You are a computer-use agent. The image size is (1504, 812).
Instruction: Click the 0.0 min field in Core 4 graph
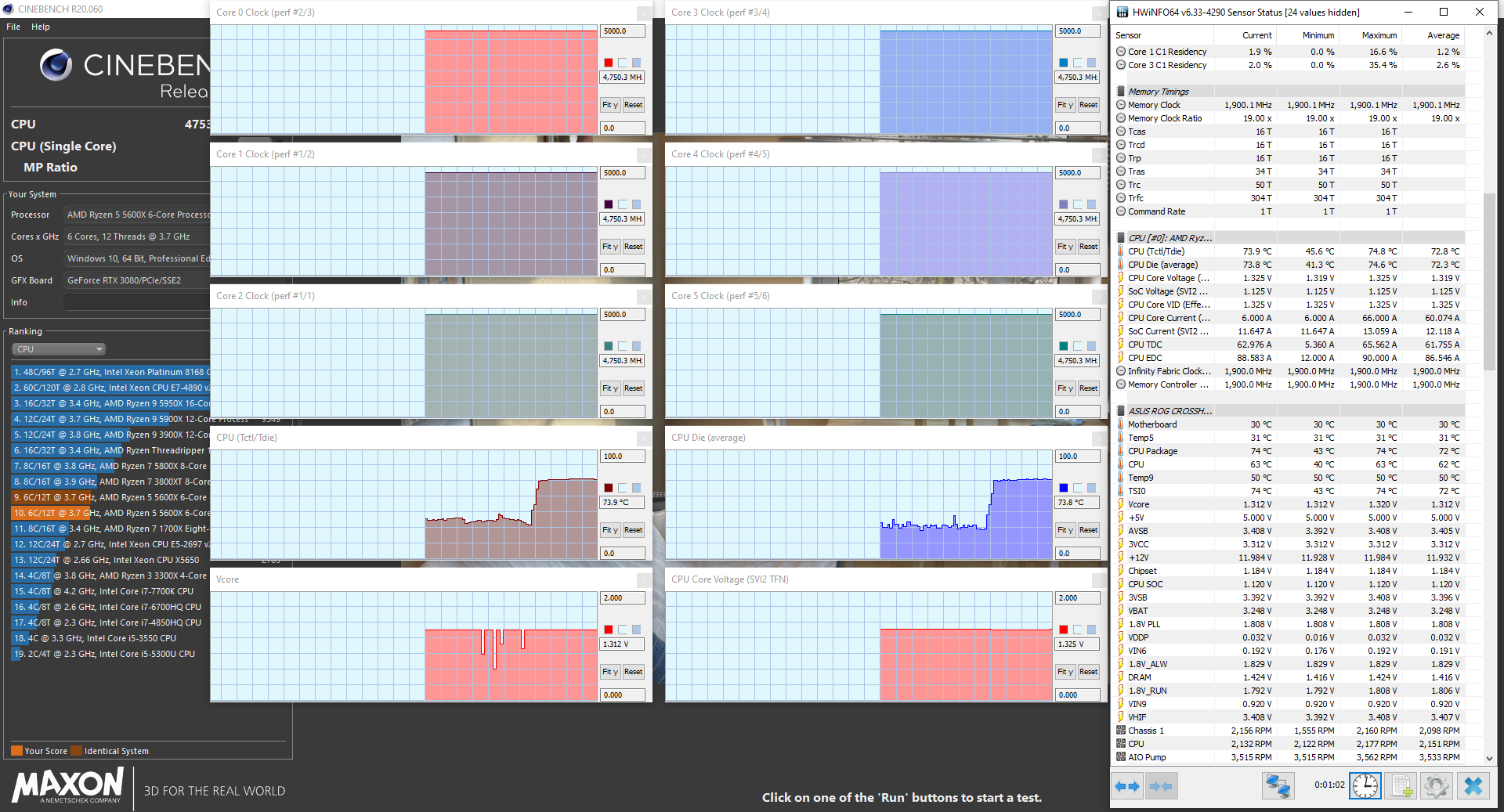[1078, 270]
